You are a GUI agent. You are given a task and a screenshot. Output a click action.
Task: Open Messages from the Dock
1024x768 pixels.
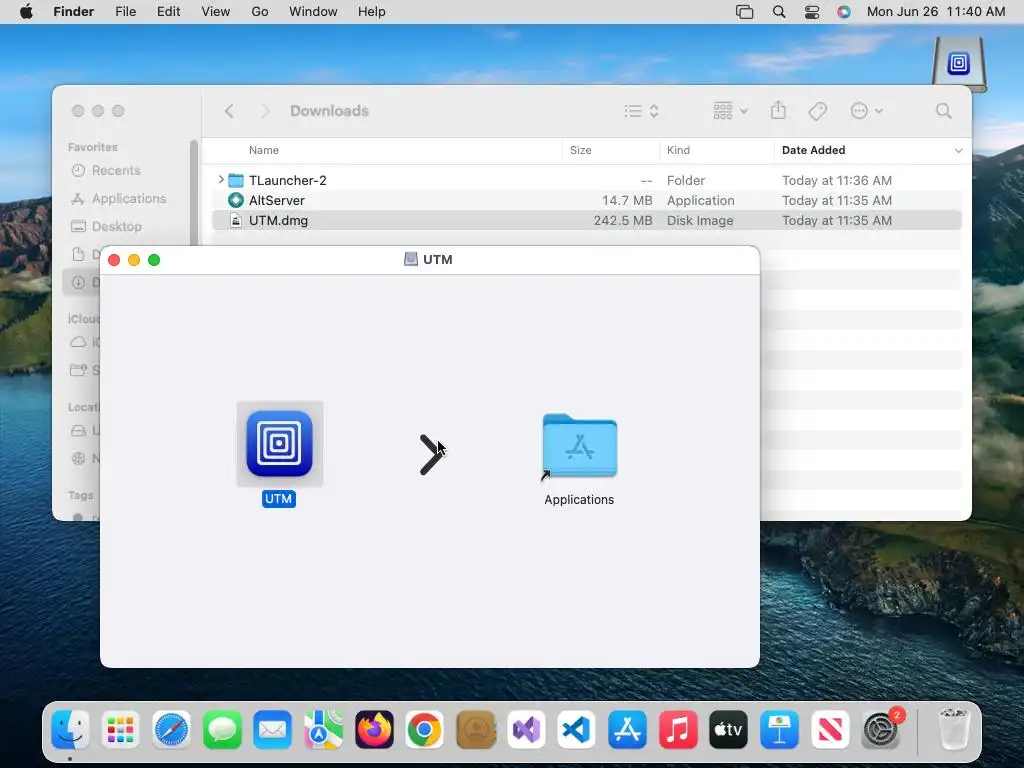coord(222,729)
